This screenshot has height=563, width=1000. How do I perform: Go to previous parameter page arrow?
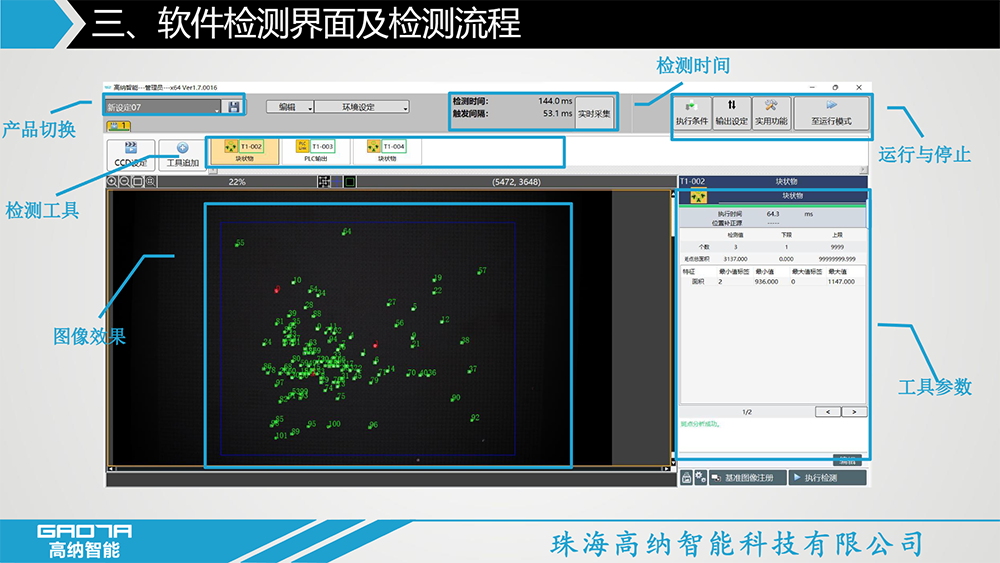coord(827,411)
